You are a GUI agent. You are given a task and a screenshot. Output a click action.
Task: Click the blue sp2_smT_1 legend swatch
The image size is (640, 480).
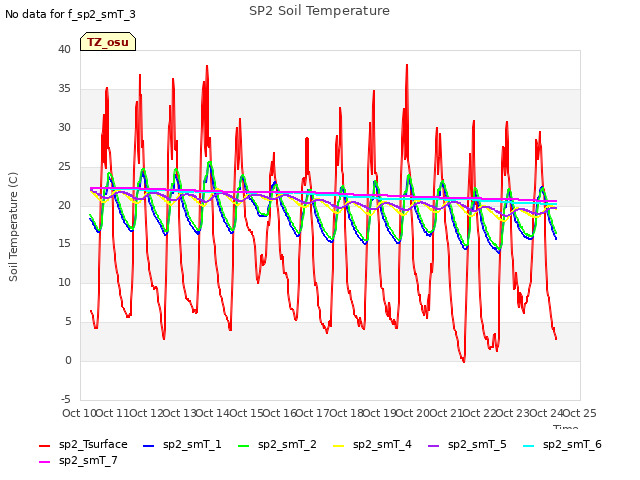click(x=149, y=446)
